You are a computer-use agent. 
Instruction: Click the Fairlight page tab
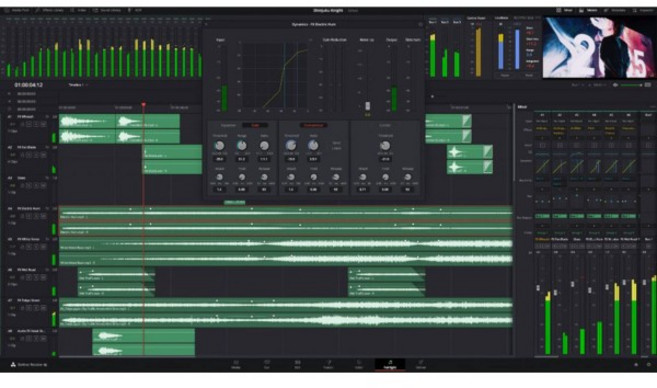coord(390,365)
